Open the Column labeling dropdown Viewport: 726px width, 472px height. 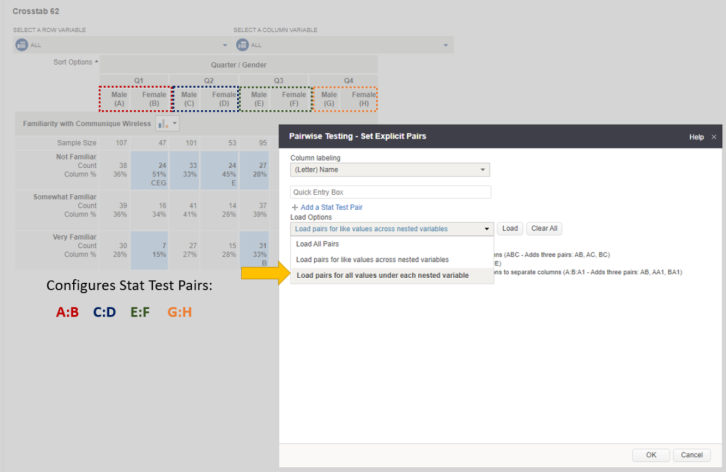coord(389,170)
